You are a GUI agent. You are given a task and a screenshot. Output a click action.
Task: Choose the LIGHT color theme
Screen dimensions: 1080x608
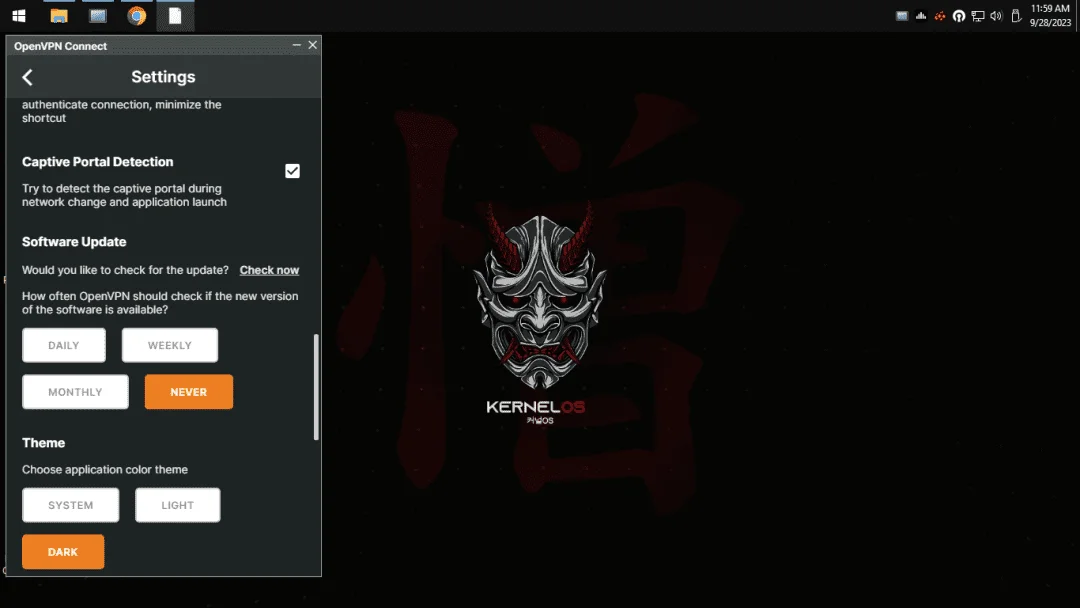click(178, 505)
